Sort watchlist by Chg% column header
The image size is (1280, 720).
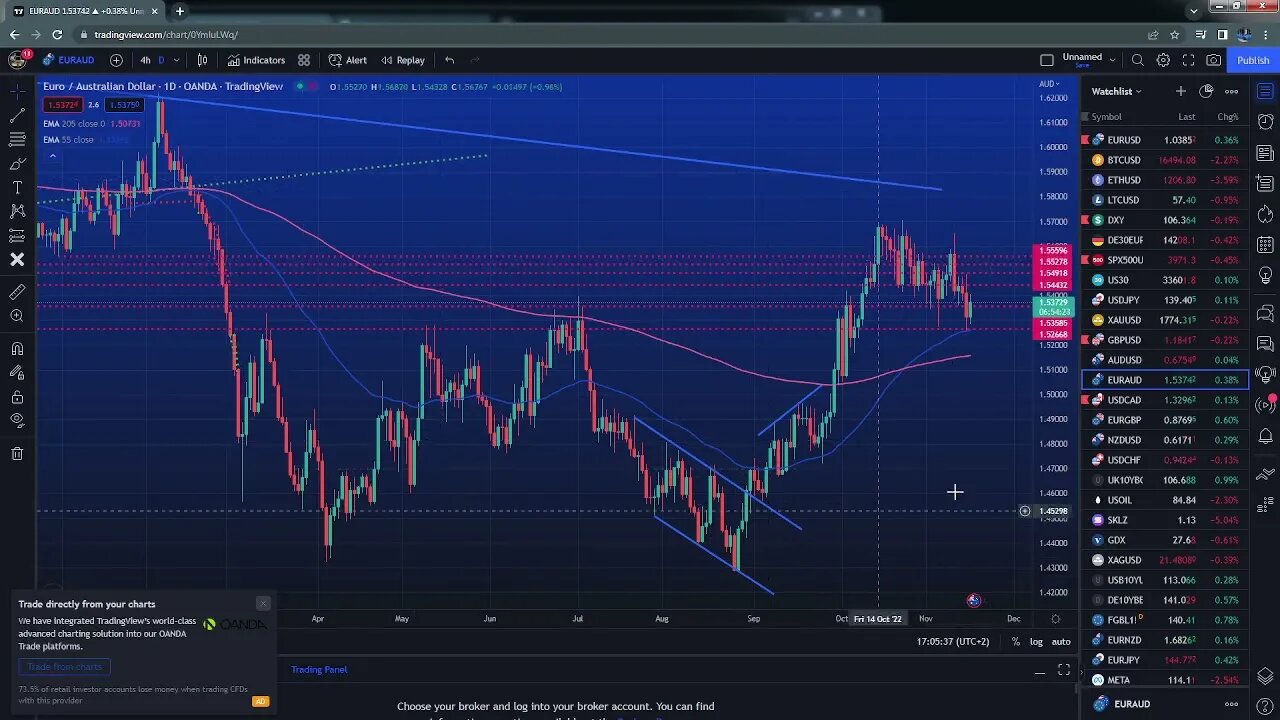click(1227, 117)
